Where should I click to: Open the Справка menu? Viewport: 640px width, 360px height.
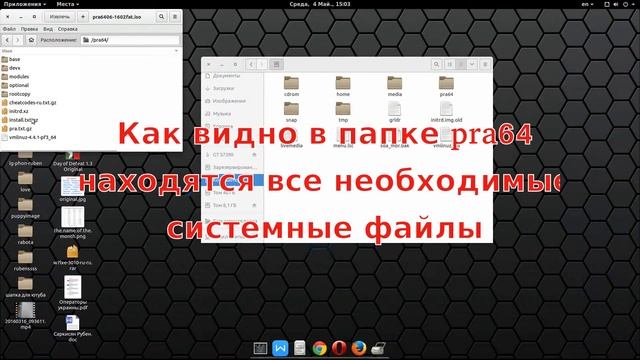[x=67, y=29]
